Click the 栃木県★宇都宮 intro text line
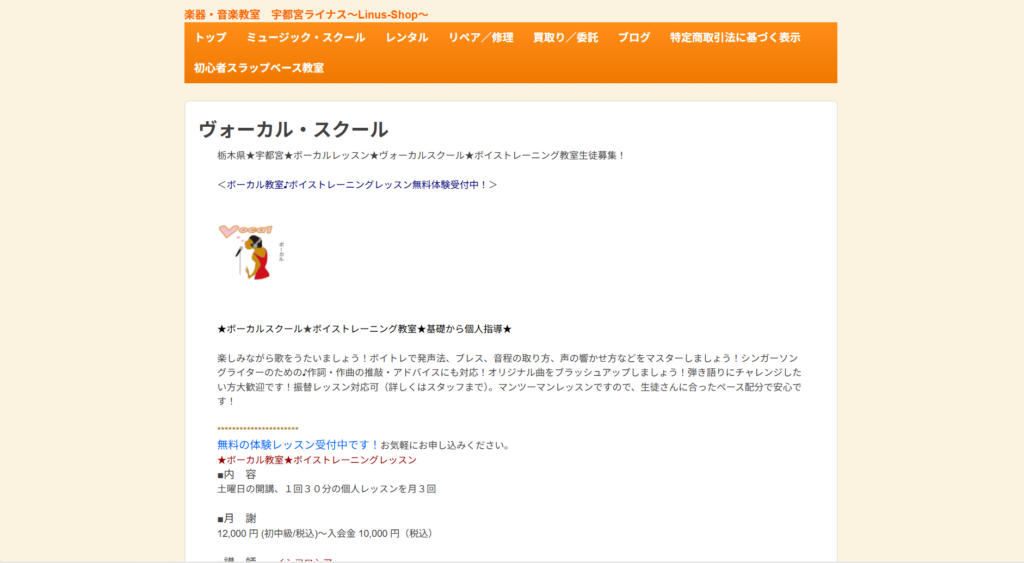 pyautogui.click(x=421, y=155)
